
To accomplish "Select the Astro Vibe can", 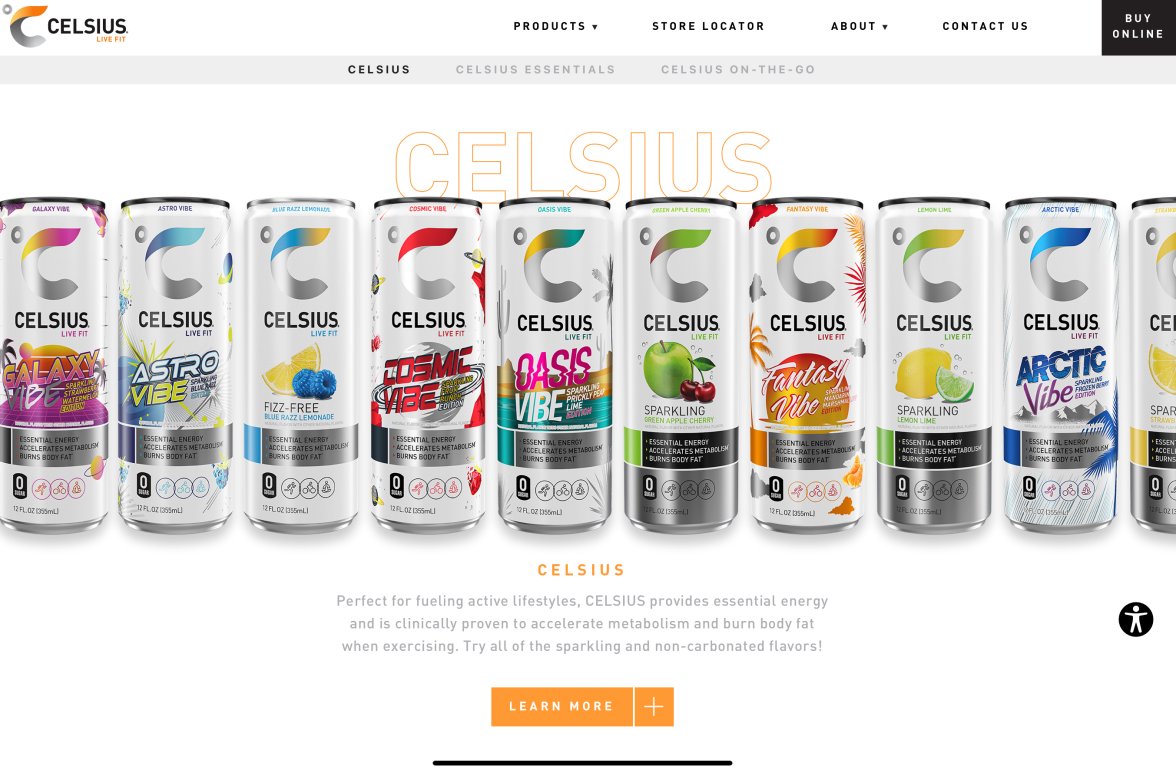I will click(x=176, y=365).
